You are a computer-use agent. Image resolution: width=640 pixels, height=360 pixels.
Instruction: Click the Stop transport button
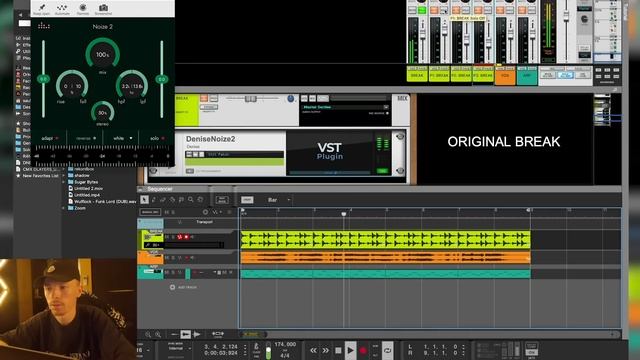(x=338, y=350)
